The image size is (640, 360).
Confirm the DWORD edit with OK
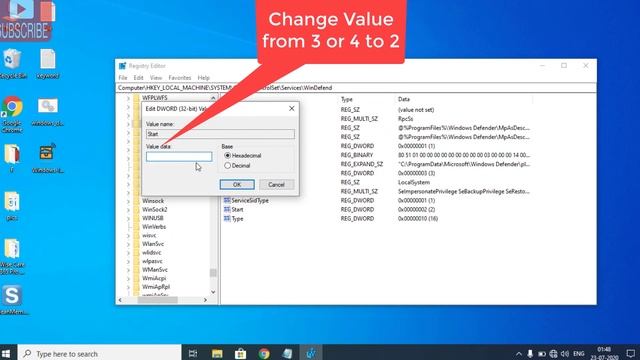coord(237,184)
